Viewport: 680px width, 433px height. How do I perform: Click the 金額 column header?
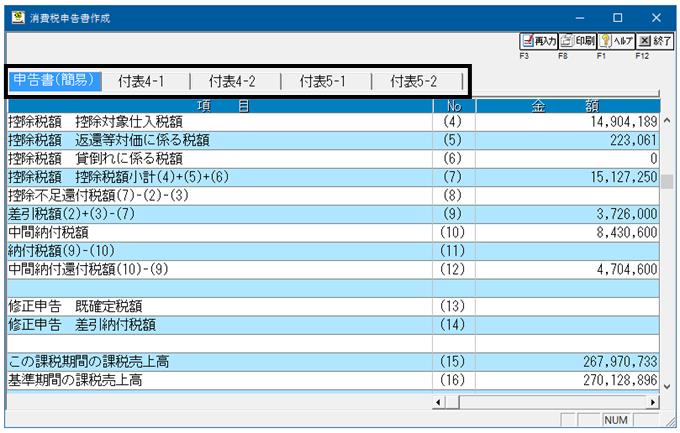pos(568,106)
